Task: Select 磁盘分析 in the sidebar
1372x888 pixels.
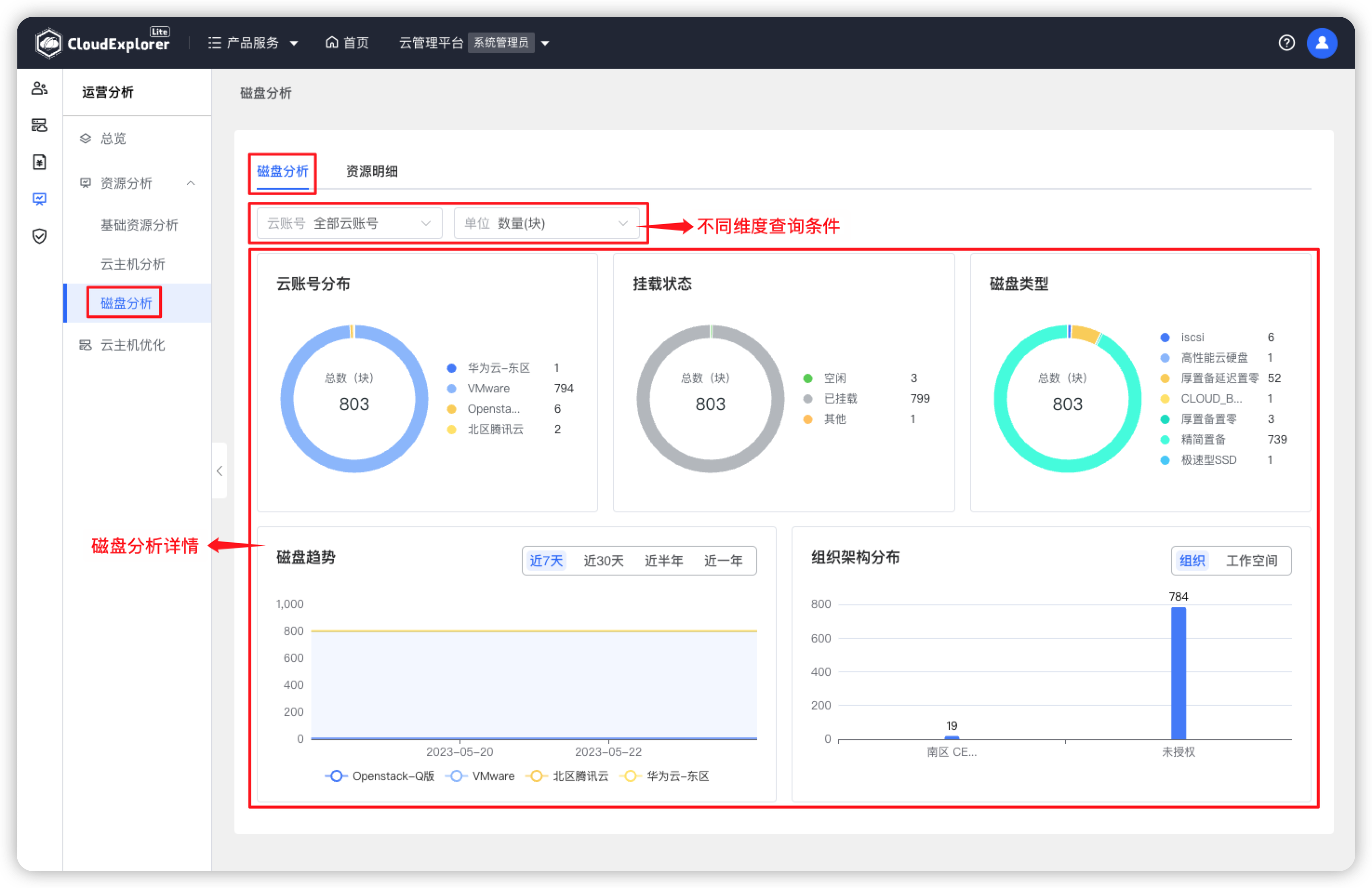Action: tap(126, 303)
